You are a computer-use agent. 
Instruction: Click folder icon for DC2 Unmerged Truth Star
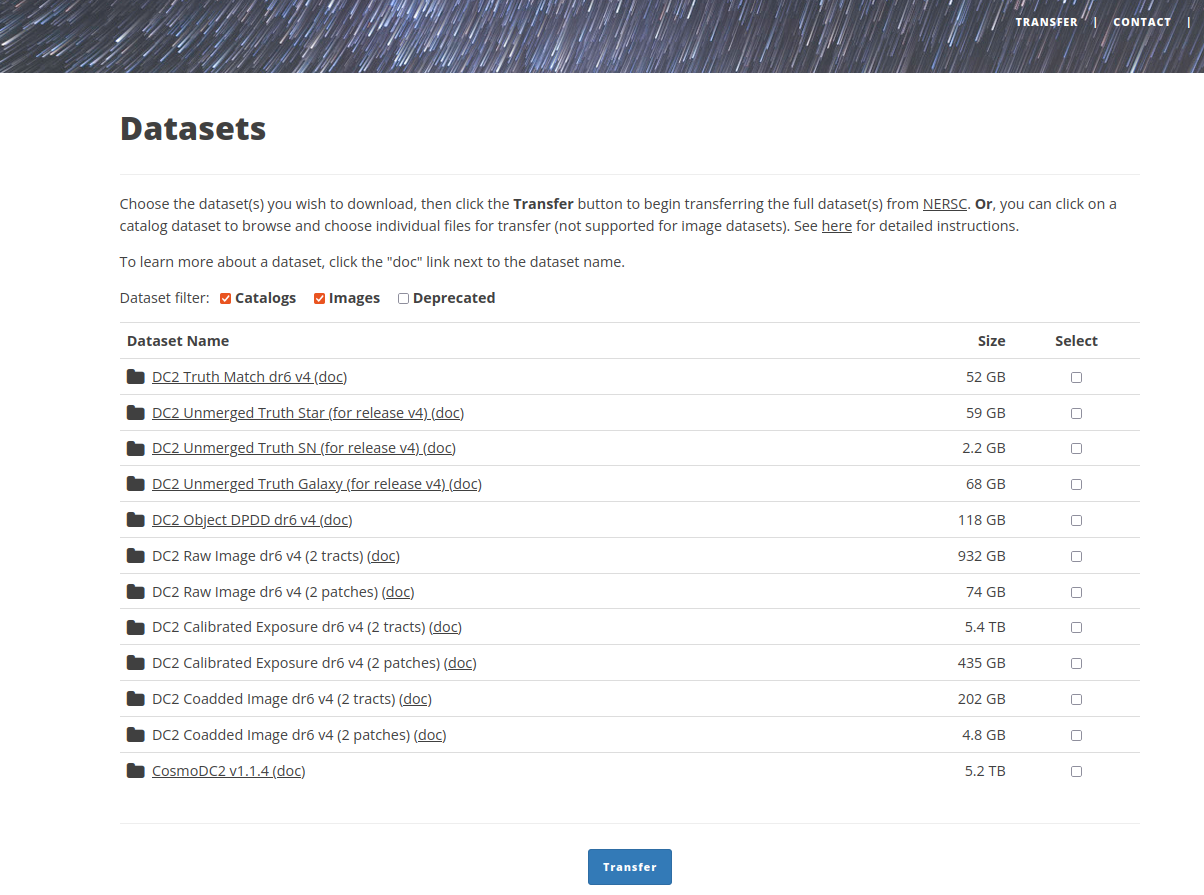click(136, 413)
